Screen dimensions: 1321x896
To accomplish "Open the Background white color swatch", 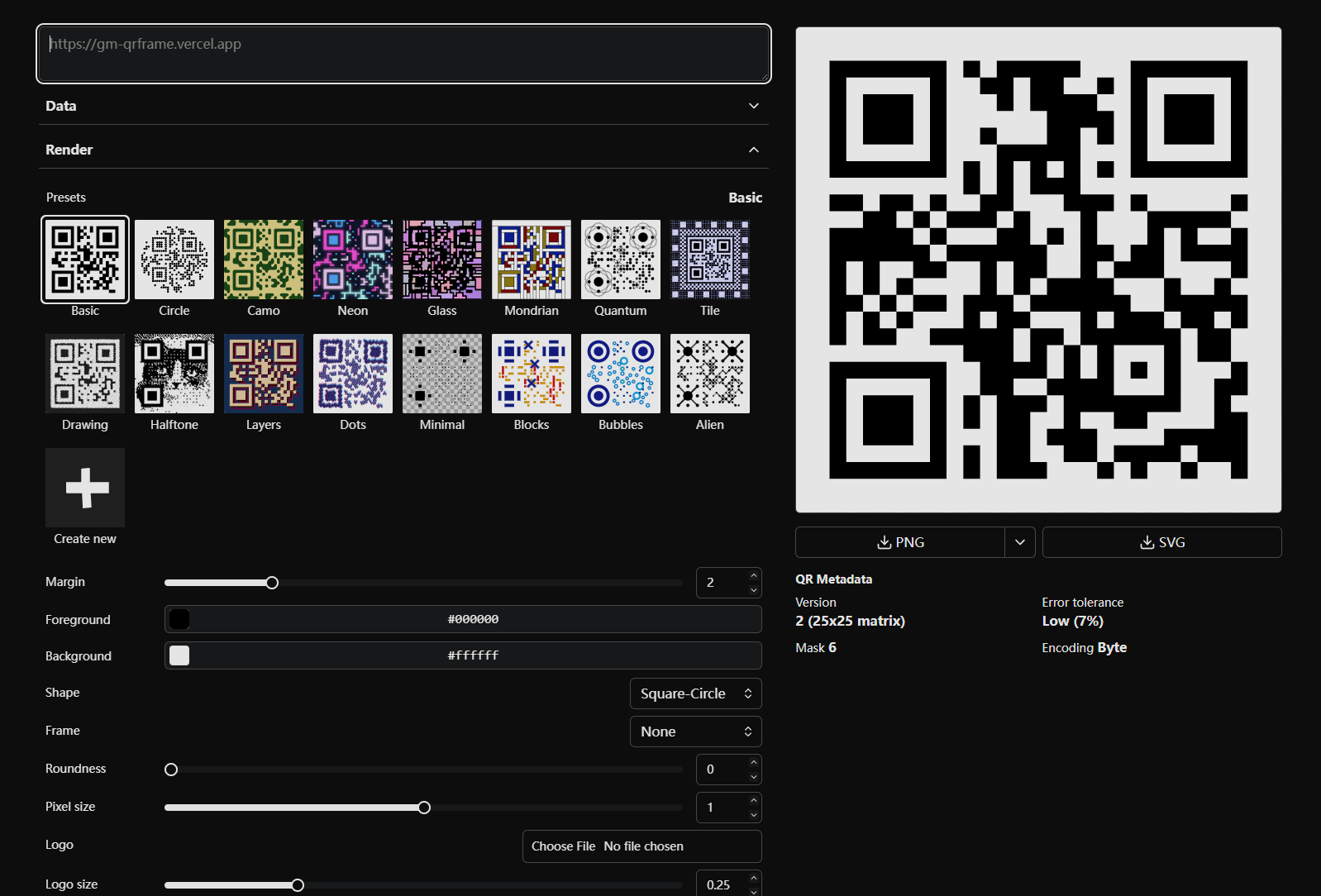I will click(179, 655).
